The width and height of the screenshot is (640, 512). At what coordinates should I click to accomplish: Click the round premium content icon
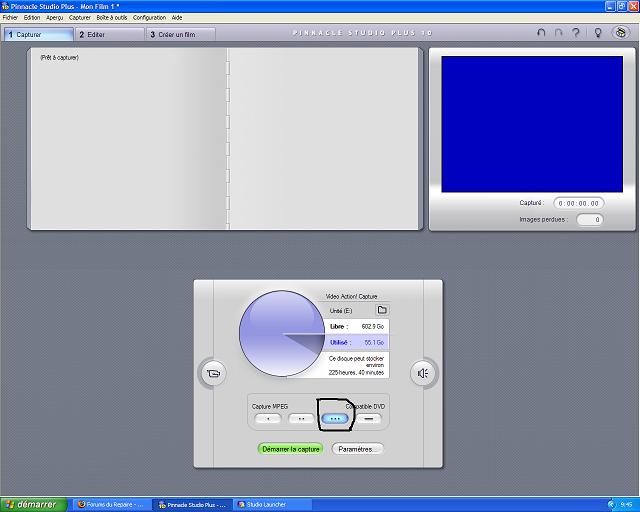point(620,33)
